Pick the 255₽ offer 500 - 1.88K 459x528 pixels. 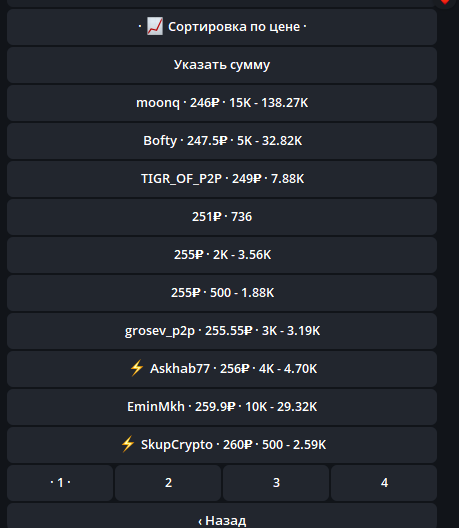pyautogui.click(x=222, y=293)
